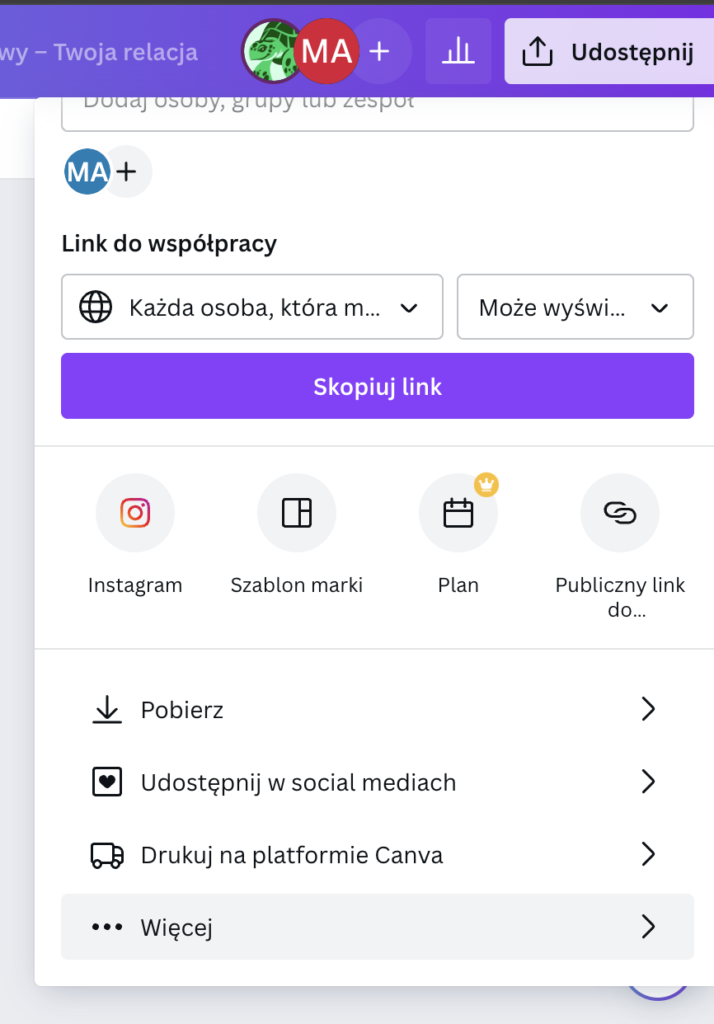Open Udostępnij w social mediach option

[x=377, y=782]
